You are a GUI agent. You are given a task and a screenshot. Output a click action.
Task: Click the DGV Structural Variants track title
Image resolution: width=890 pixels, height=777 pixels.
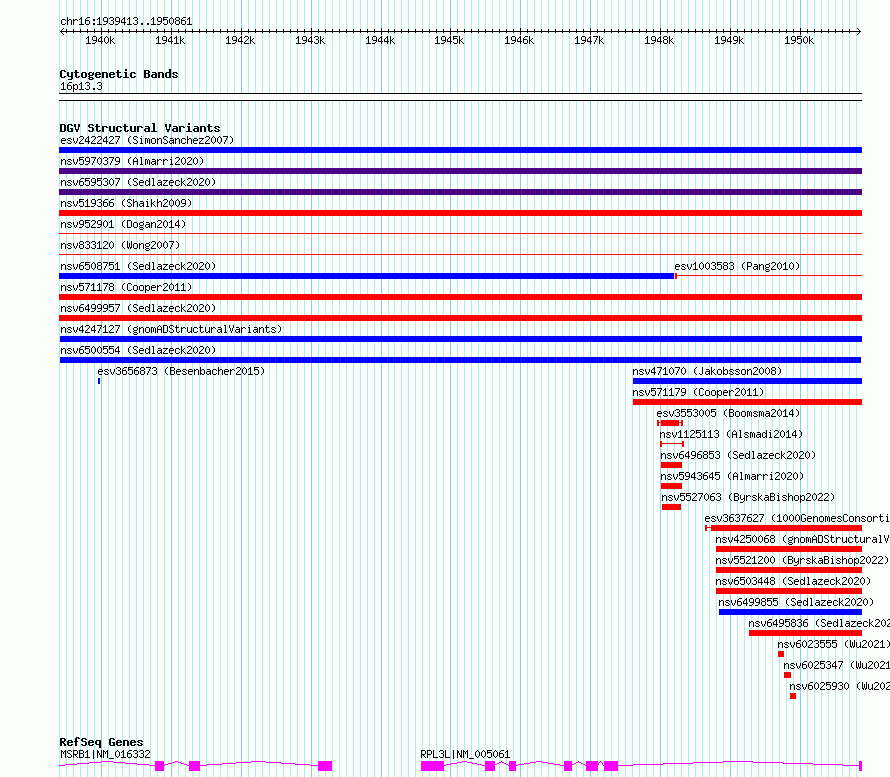click(x=140, y=128)
